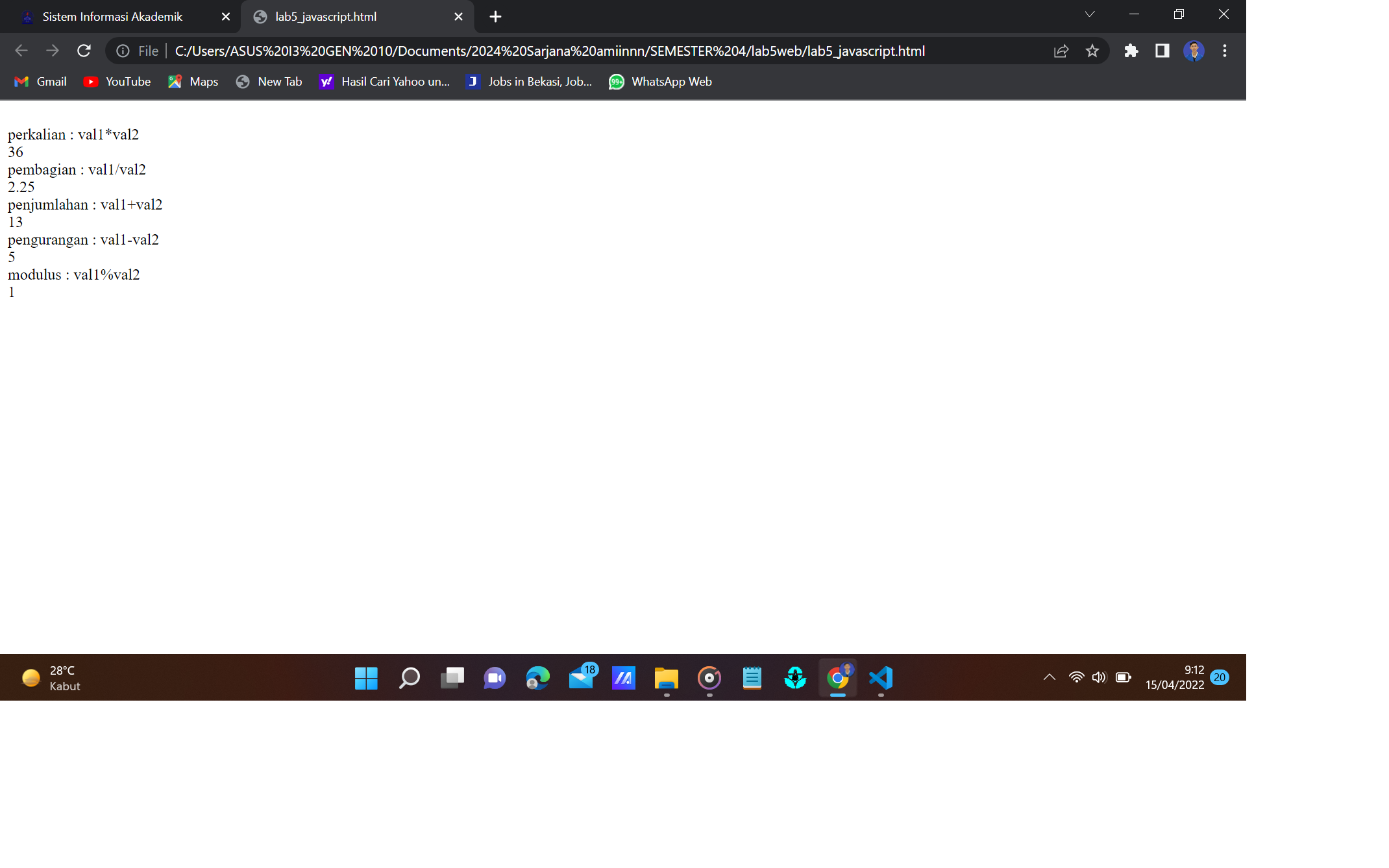1389x868 pixels.
Task: Open the browser Extensions puzzle icon
Action: [x=1131, y=51]
